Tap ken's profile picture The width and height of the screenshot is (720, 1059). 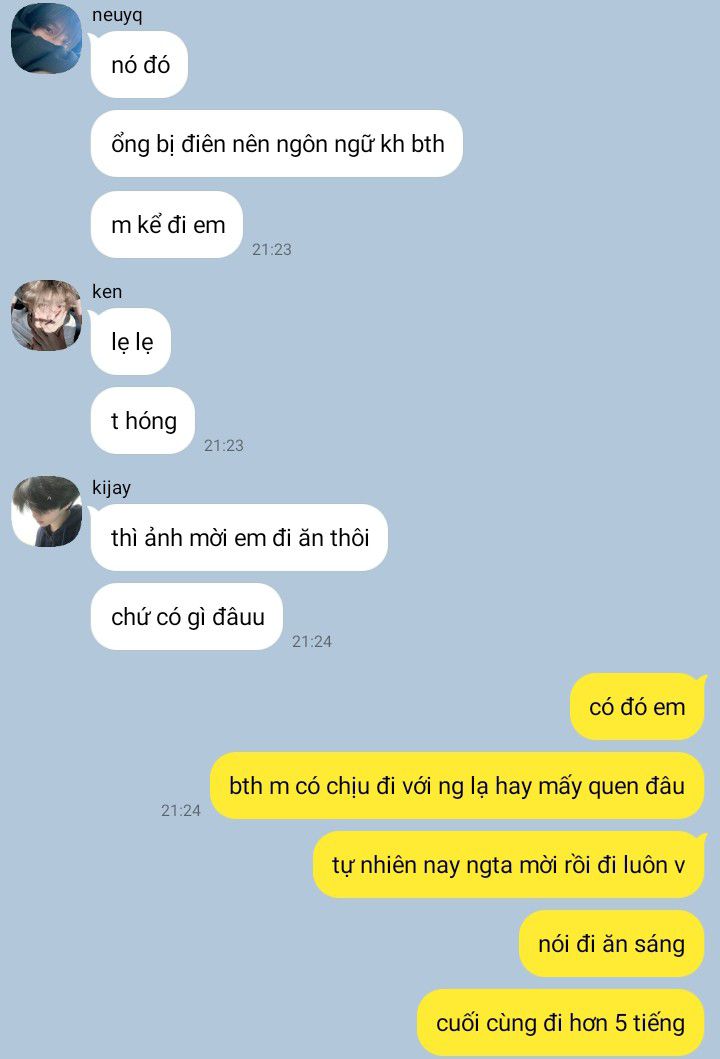pos(47,315)
